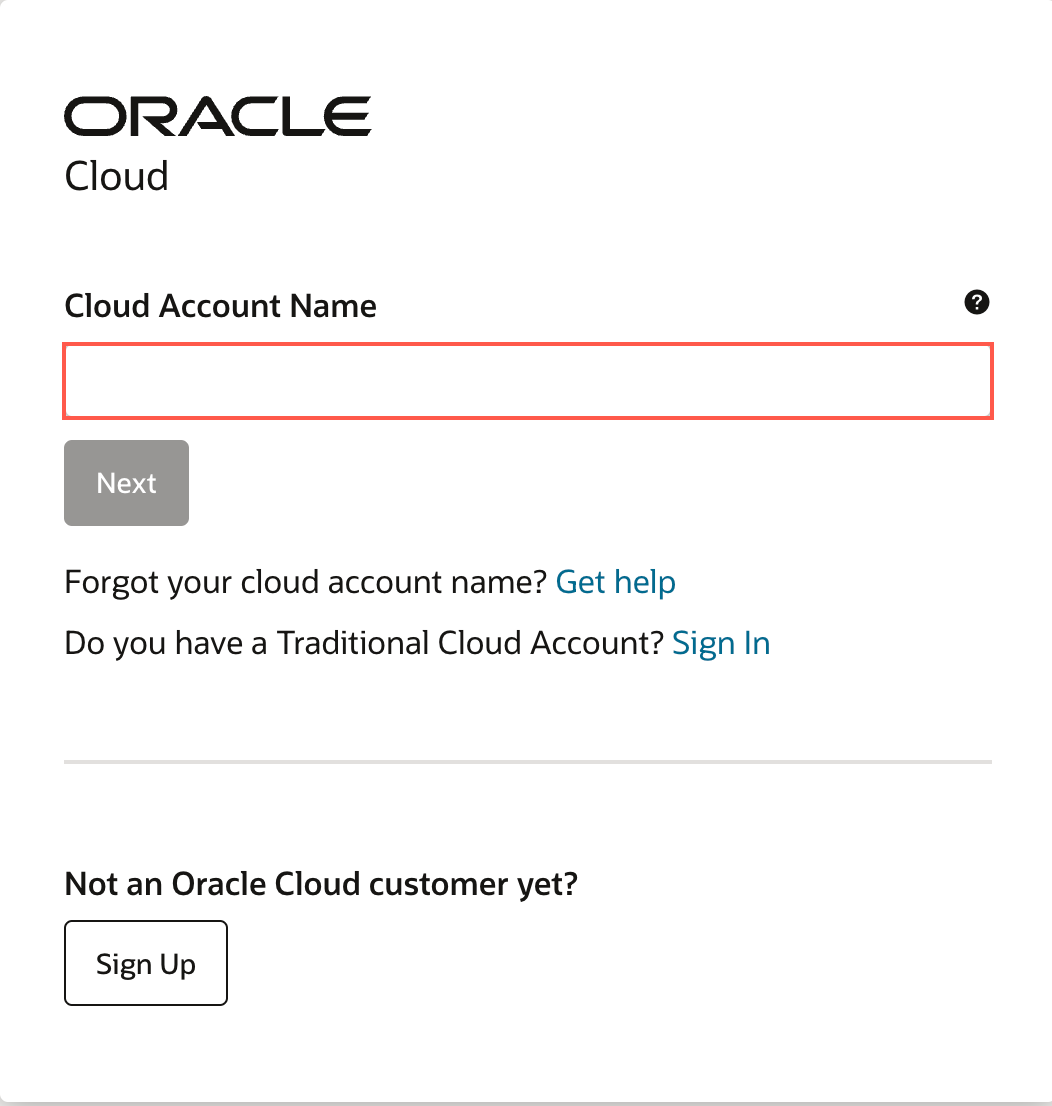The image size is (1052, 1106).
Task: Click the Cloud Account Name label
Action: pyautogui.click(x=220, y=306)
